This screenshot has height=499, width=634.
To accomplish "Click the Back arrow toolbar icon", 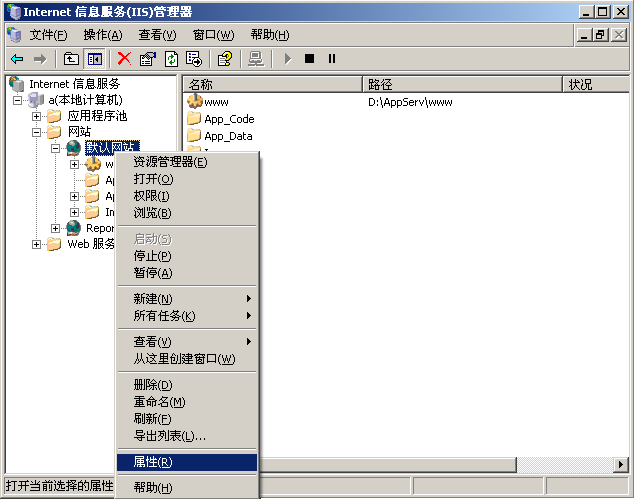I will [17, 59].
